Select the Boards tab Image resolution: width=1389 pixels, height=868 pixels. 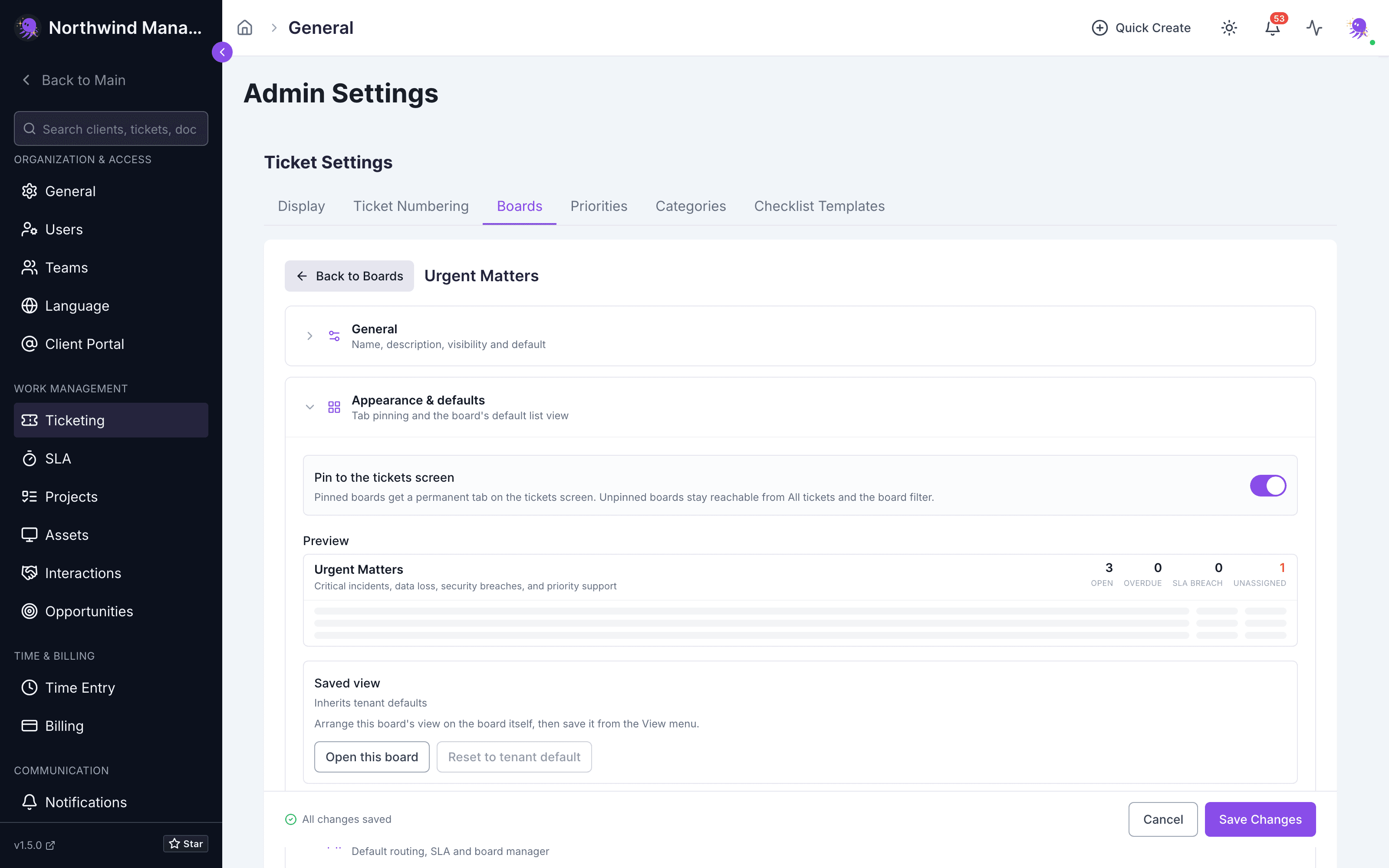point(520,206)
